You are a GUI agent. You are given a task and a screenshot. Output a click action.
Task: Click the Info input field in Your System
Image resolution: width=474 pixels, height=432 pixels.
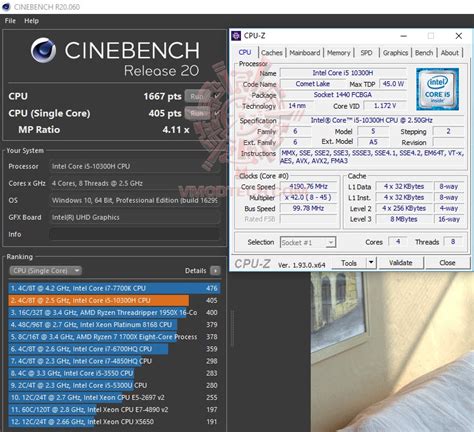click(135, 234)
